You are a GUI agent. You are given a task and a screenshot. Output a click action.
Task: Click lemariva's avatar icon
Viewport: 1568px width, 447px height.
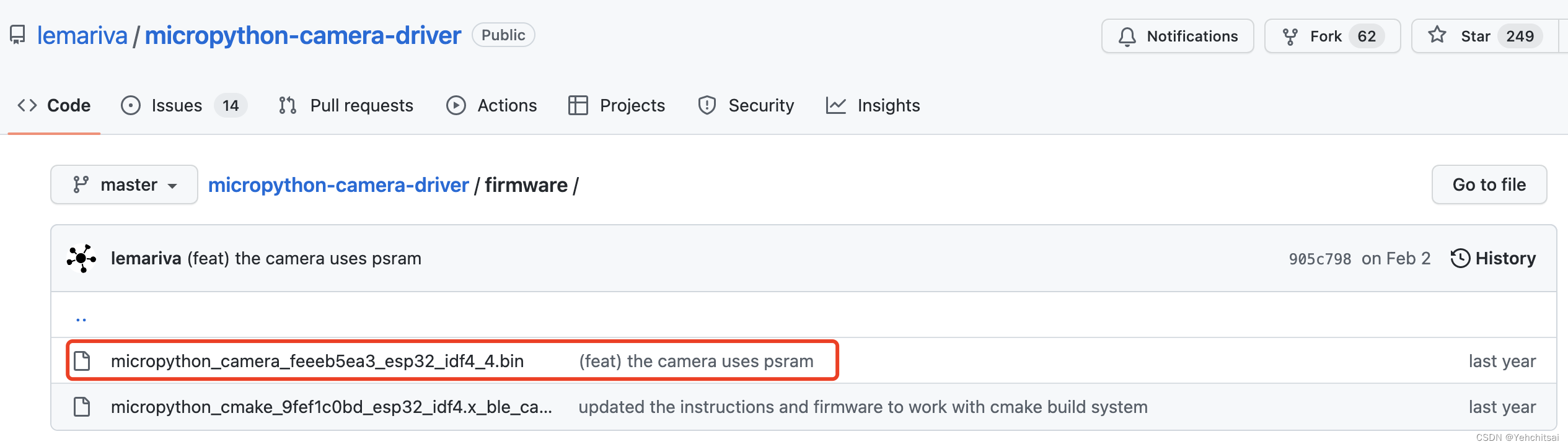point(81,258)
